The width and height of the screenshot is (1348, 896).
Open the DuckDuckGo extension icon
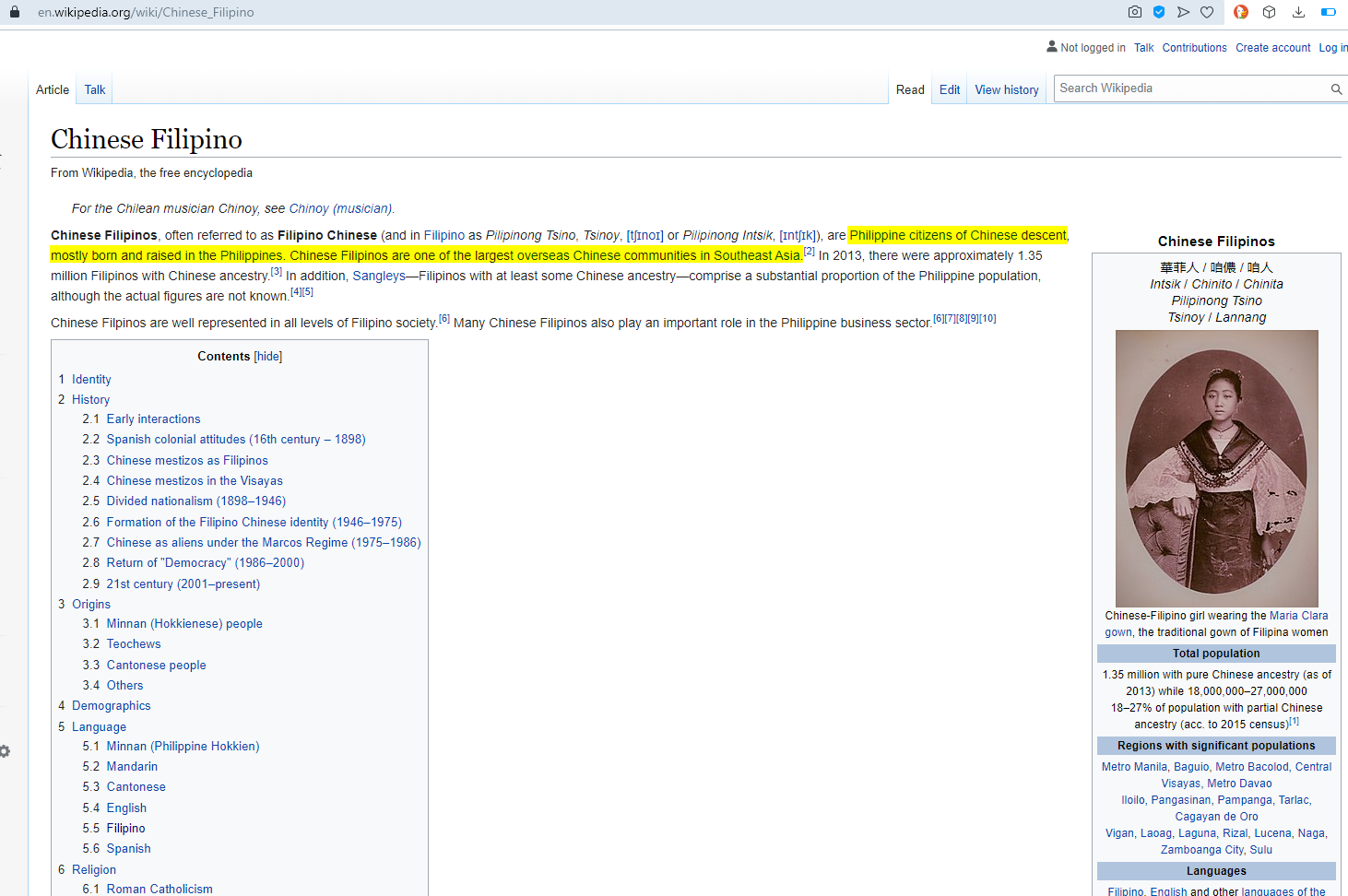[1241, 12]
